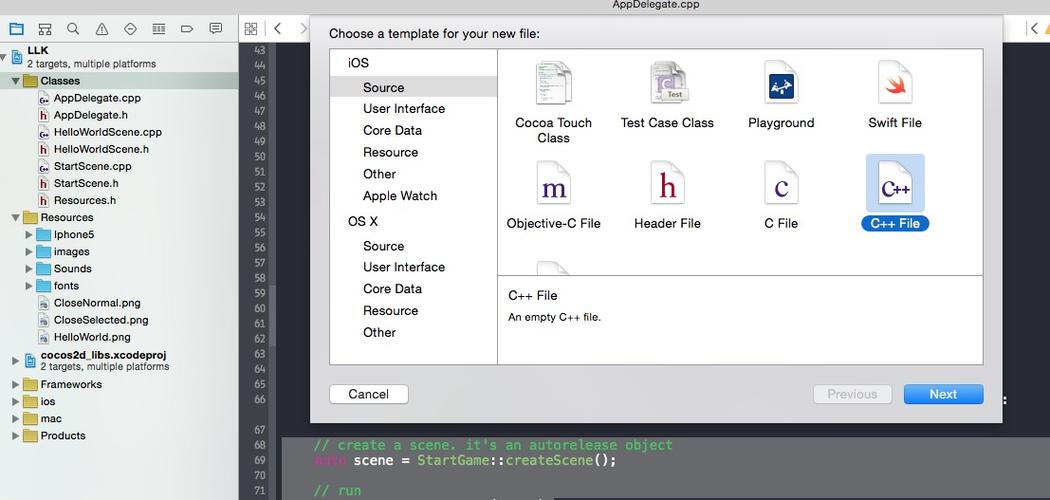Choose the Test Case Class template
Screen dimensions: 1050x500
[x=667, y=95]
